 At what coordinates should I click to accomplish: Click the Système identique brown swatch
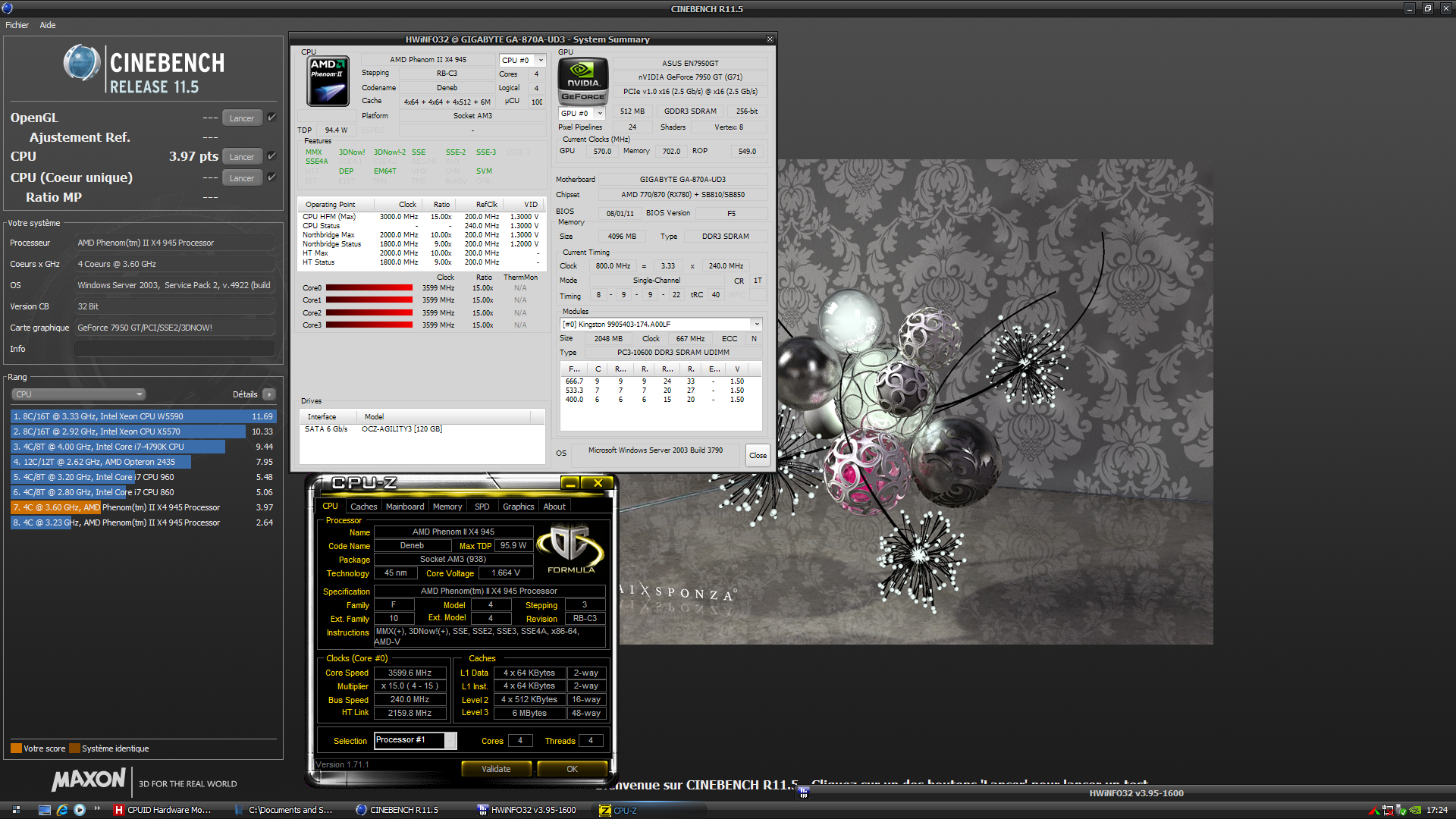pyautogui.click(x=74, y=748)
